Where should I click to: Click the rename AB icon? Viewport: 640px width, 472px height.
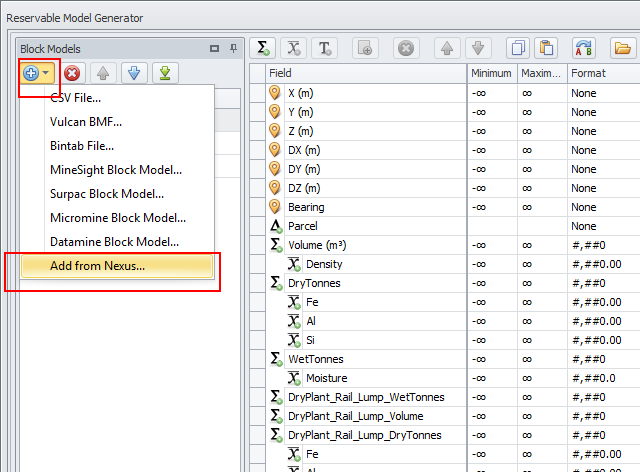[x=584, y=48]
